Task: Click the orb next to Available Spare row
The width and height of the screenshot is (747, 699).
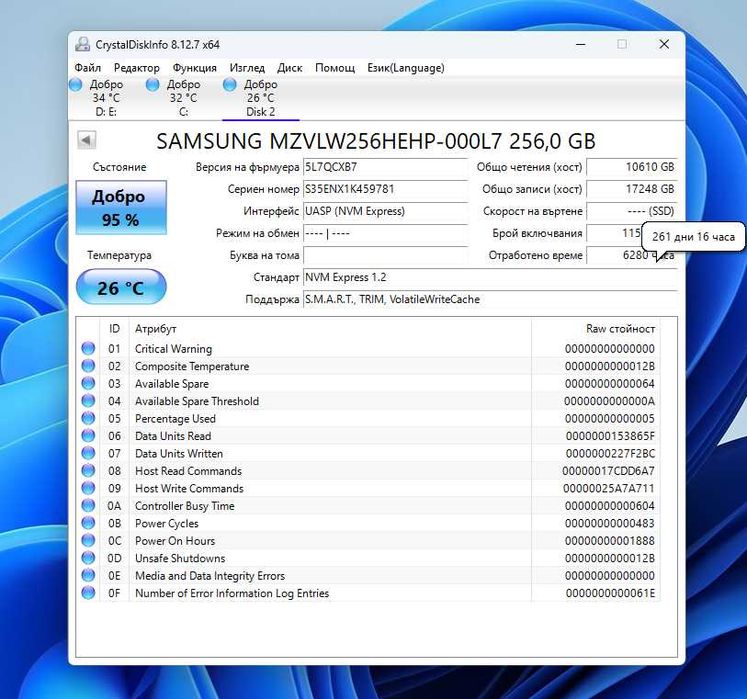Action: 88,383
